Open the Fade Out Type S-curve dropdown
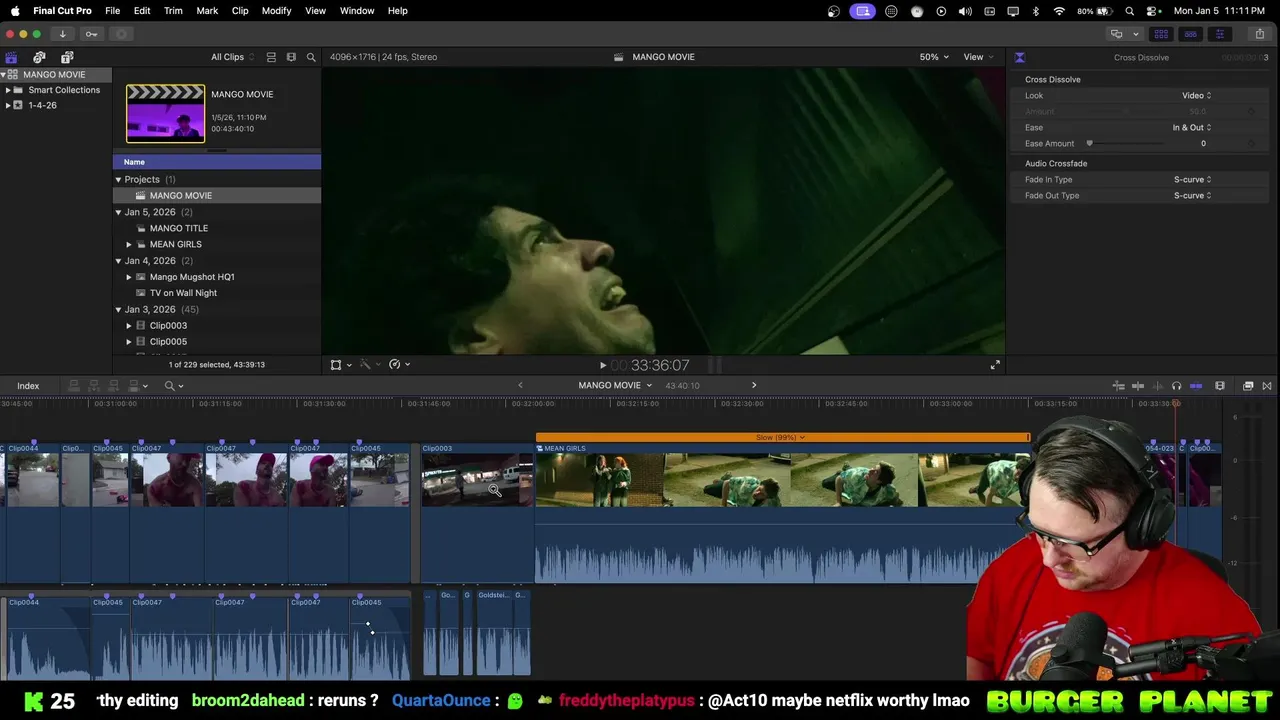This screenshot has width=1280, height=720. click(x=1192, y=196)
